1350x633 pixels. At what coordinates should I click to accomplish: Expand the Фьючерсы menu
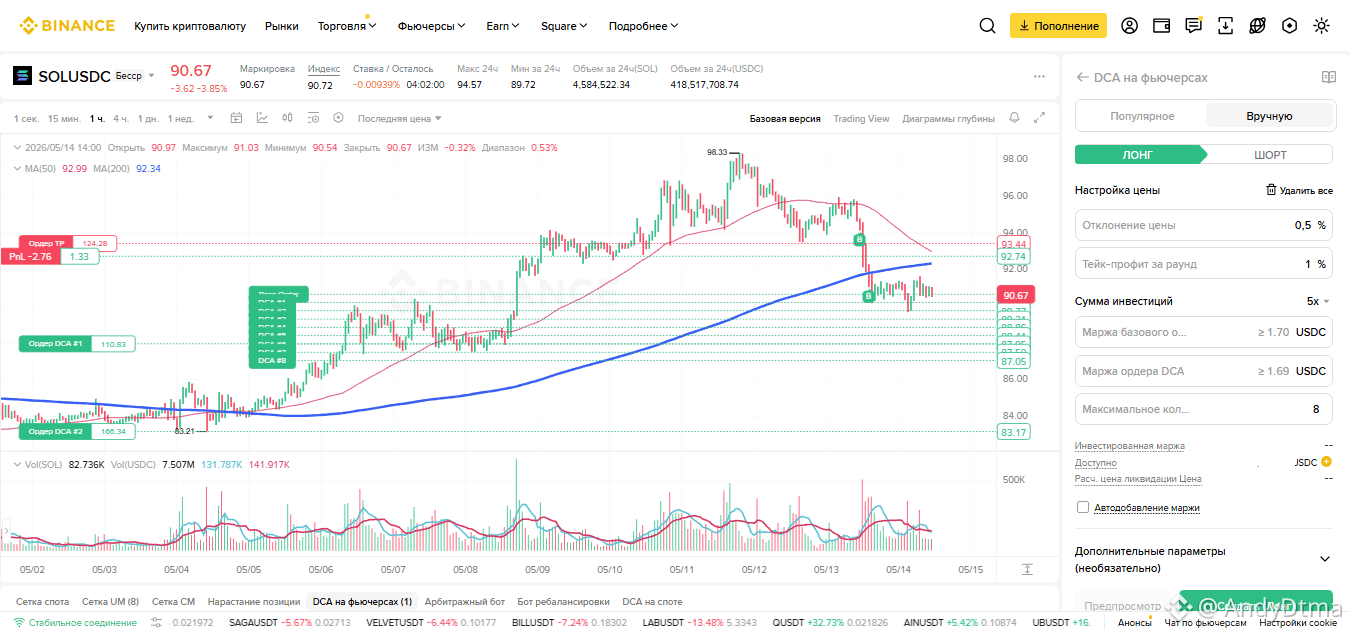pyautogui.click(x=432, y=26)
